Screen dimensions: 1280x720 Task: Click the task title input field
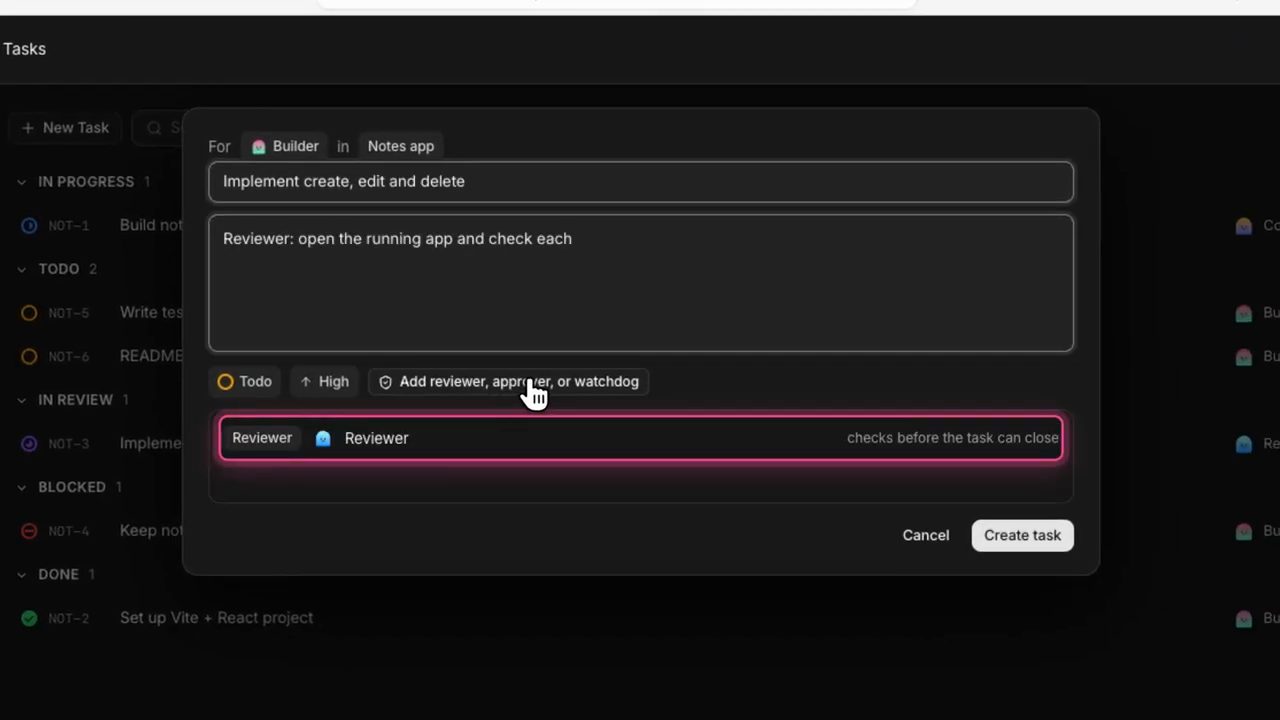tap(641, 182)
